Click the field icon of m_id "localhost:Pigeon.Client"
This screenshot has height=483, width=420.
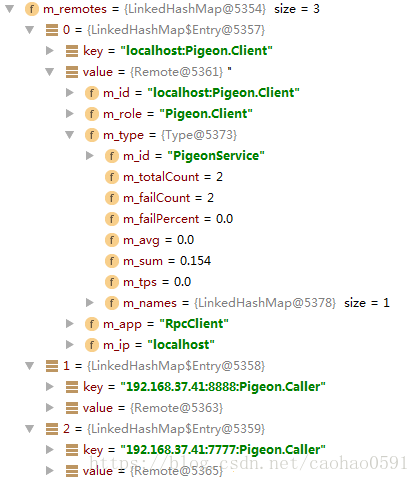(x=92, y=93)
